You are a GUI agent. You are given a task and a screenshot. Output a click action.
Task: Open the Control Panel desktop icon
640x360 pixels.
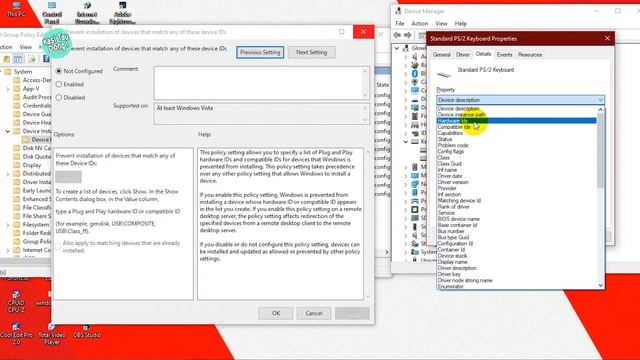click(52, 13)
